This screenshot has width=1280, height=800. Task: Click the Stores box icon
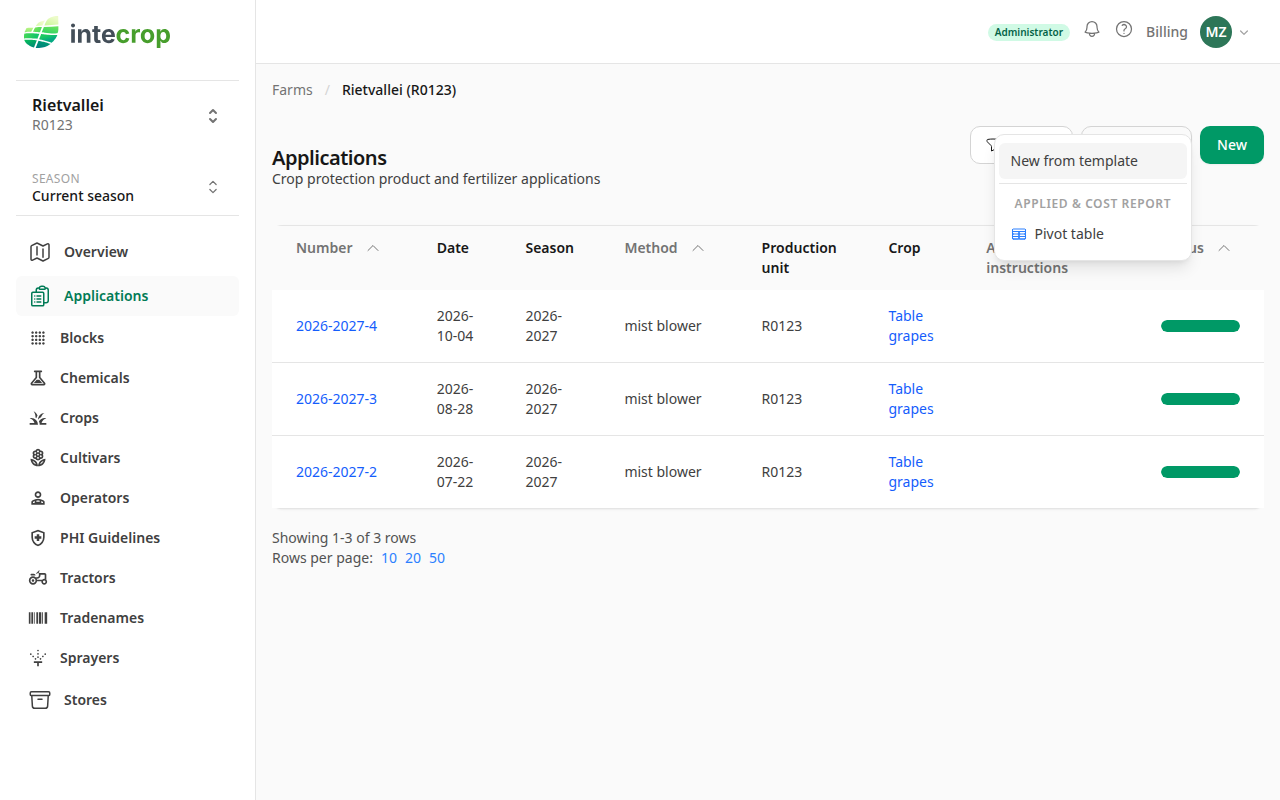coord(40,700)
